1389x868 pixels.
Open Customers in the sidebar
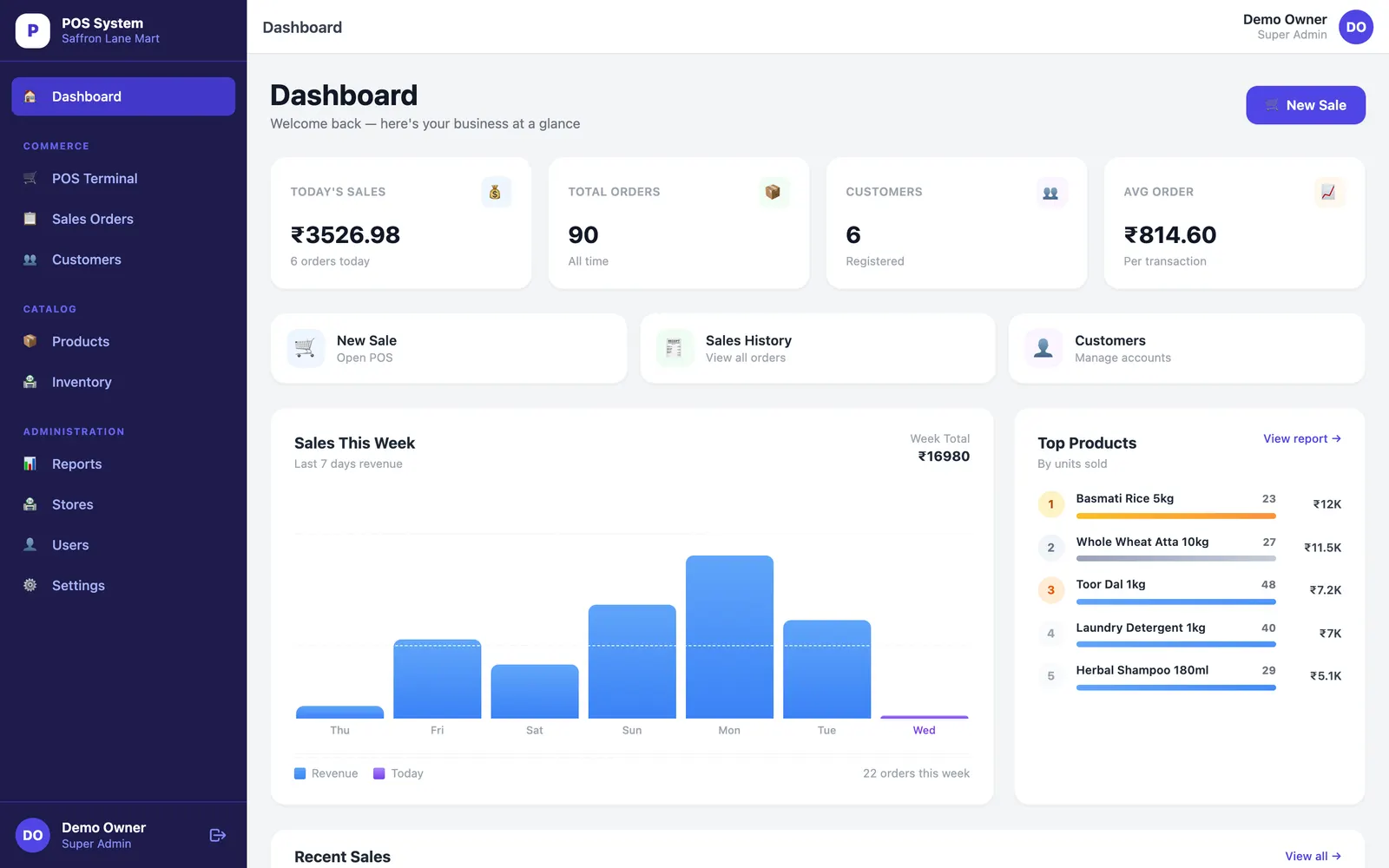tap(123, 260)
